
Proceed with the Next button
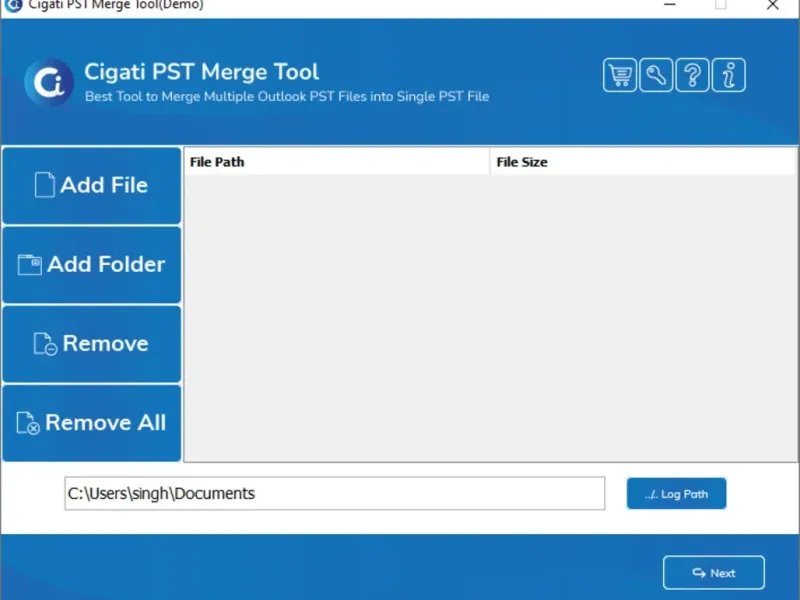[x=714, y=572]
